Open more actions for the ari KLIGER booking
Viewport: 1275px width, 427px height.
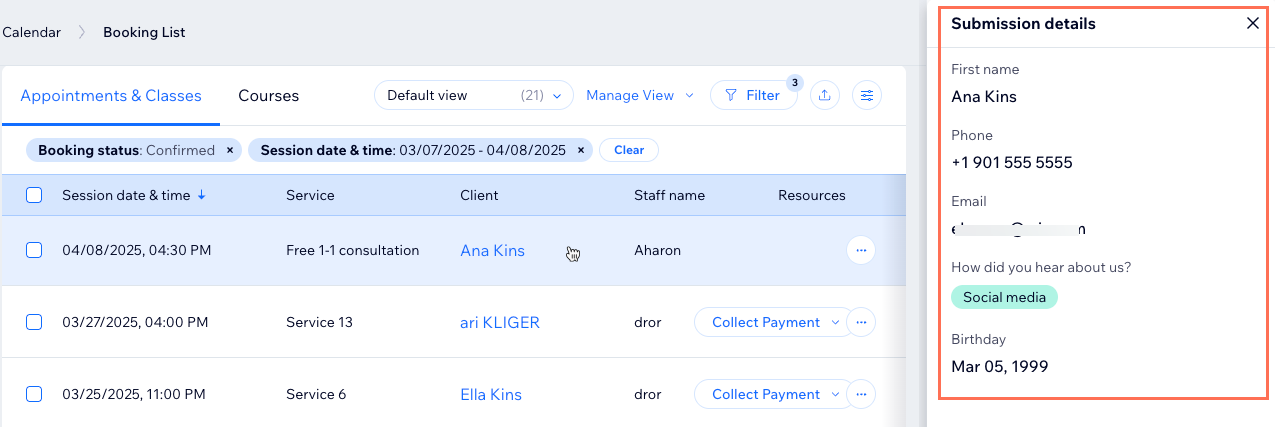(861, 322)
